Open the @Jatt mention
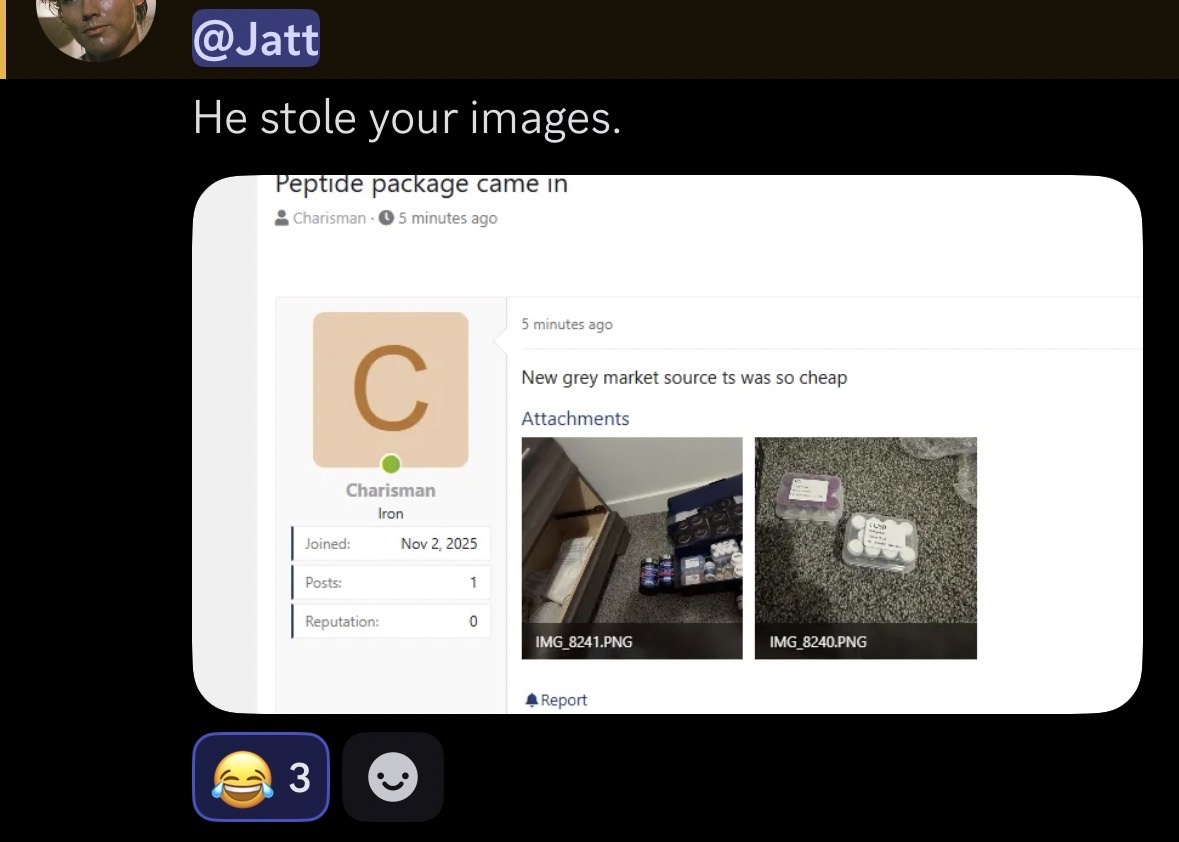 (x=256, y=38)
